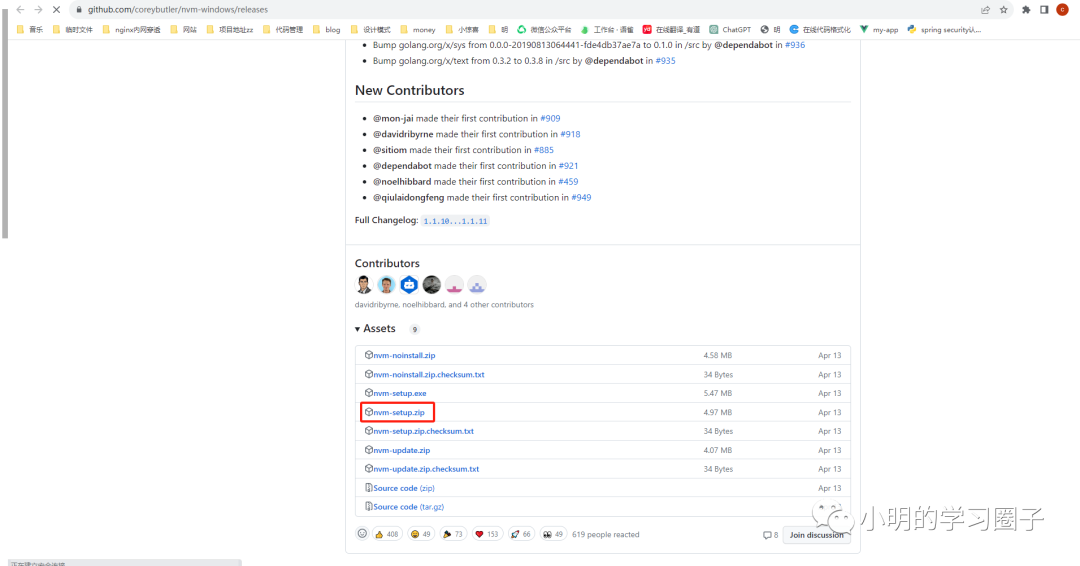Open the ChatGPT bookmark
This screenshot has width=1080, height=566.
point(730,30)
